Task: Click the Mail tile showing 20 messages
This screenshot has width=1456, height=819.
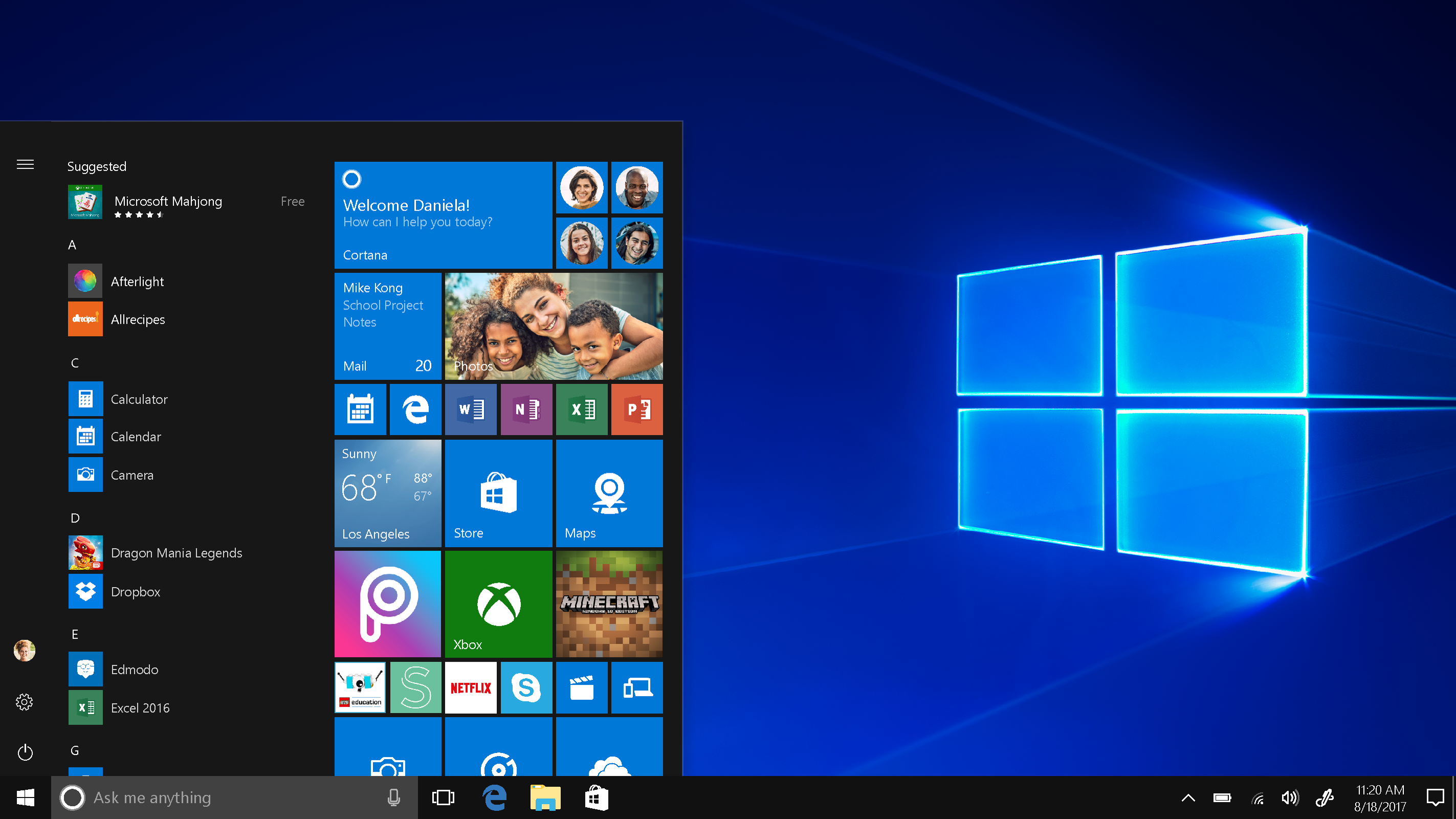Action: (387, 325)
